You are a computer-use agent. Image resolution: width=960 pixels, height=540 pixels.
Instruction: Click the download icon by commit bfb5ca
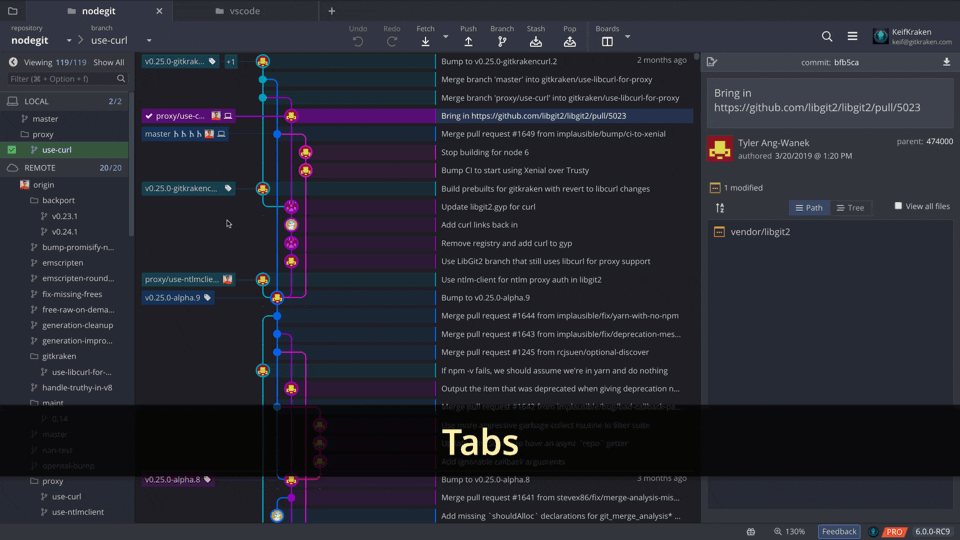point(947,62)
